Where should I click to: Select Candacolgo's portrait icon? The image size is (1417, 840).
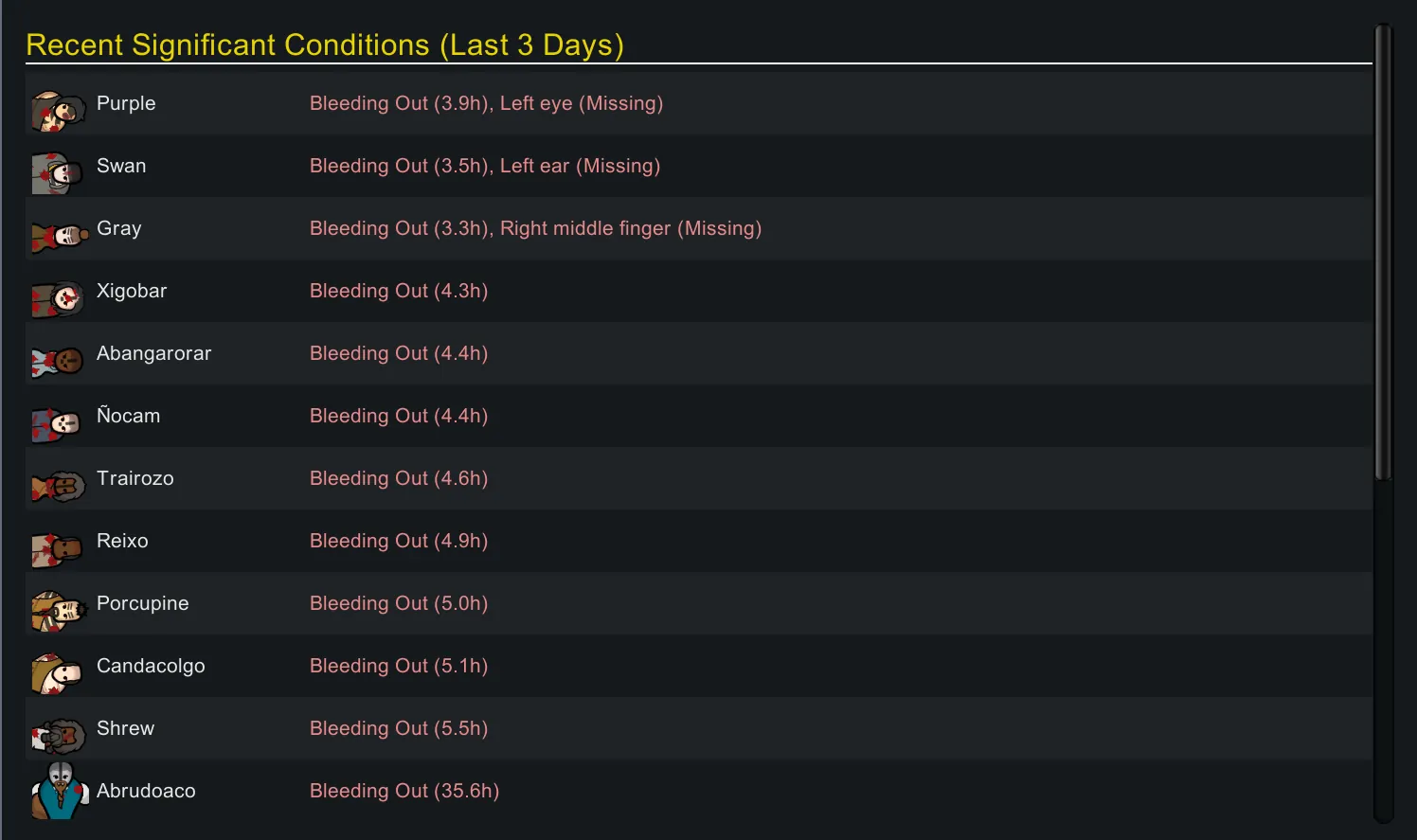point(57,673)
